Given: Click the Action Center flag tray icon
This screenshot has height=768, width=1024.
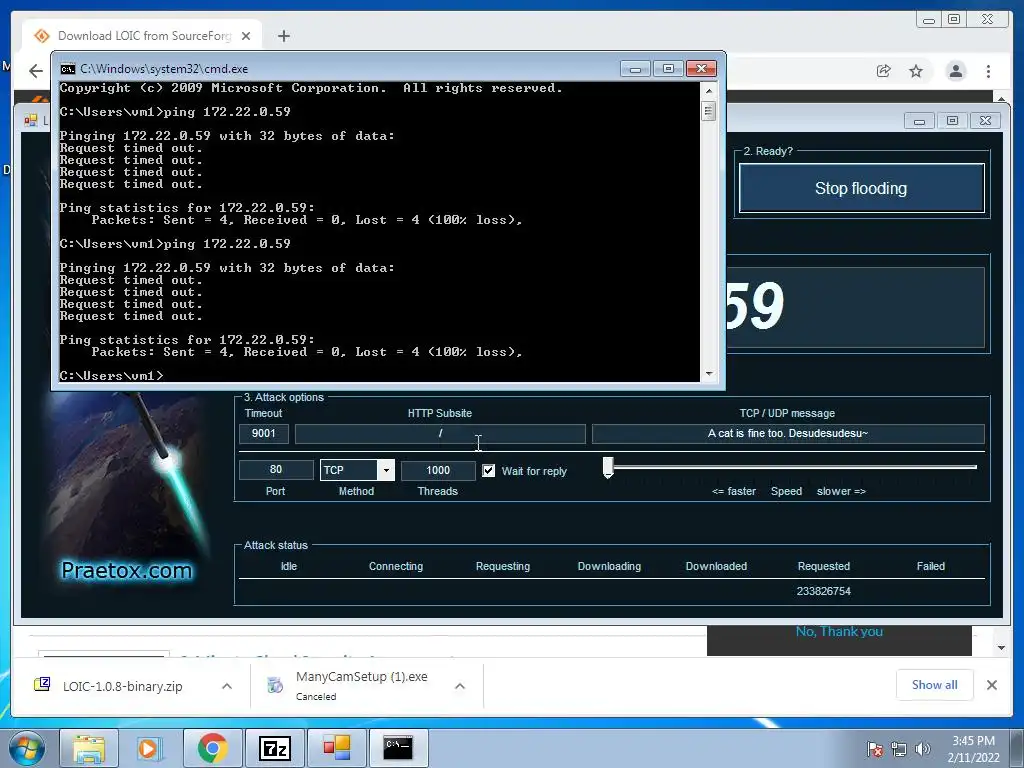Looking at the screenshot, I should pos(874,750).
